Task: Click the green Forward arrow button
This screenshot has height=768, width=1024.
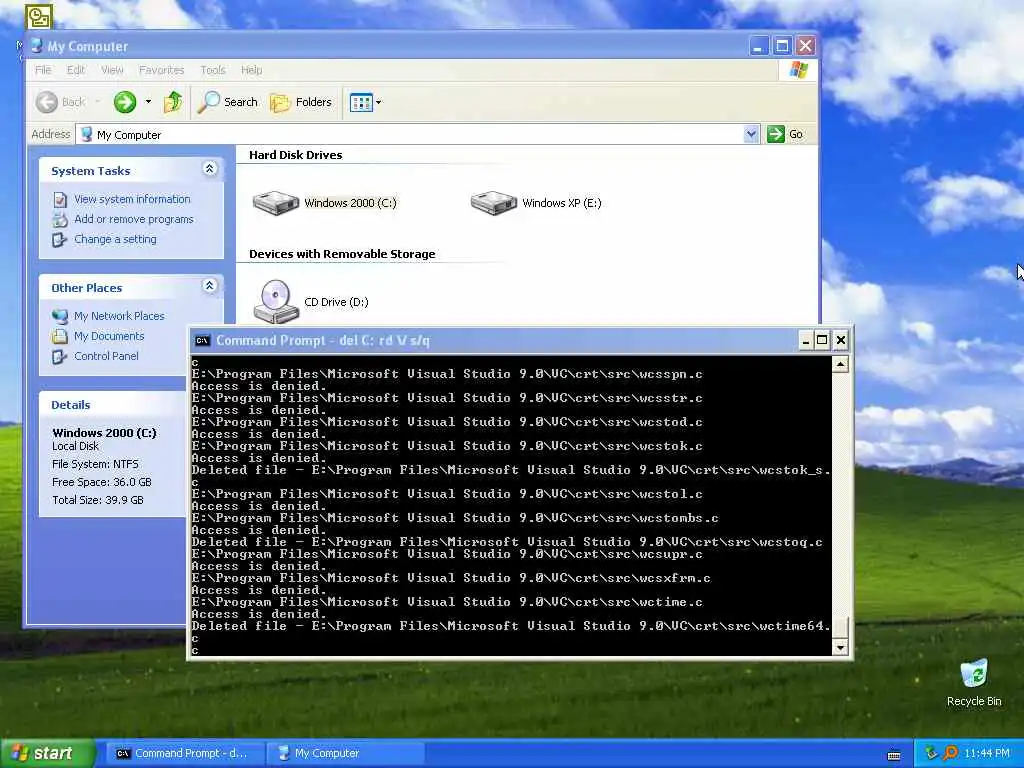Action: pos(125,102)
